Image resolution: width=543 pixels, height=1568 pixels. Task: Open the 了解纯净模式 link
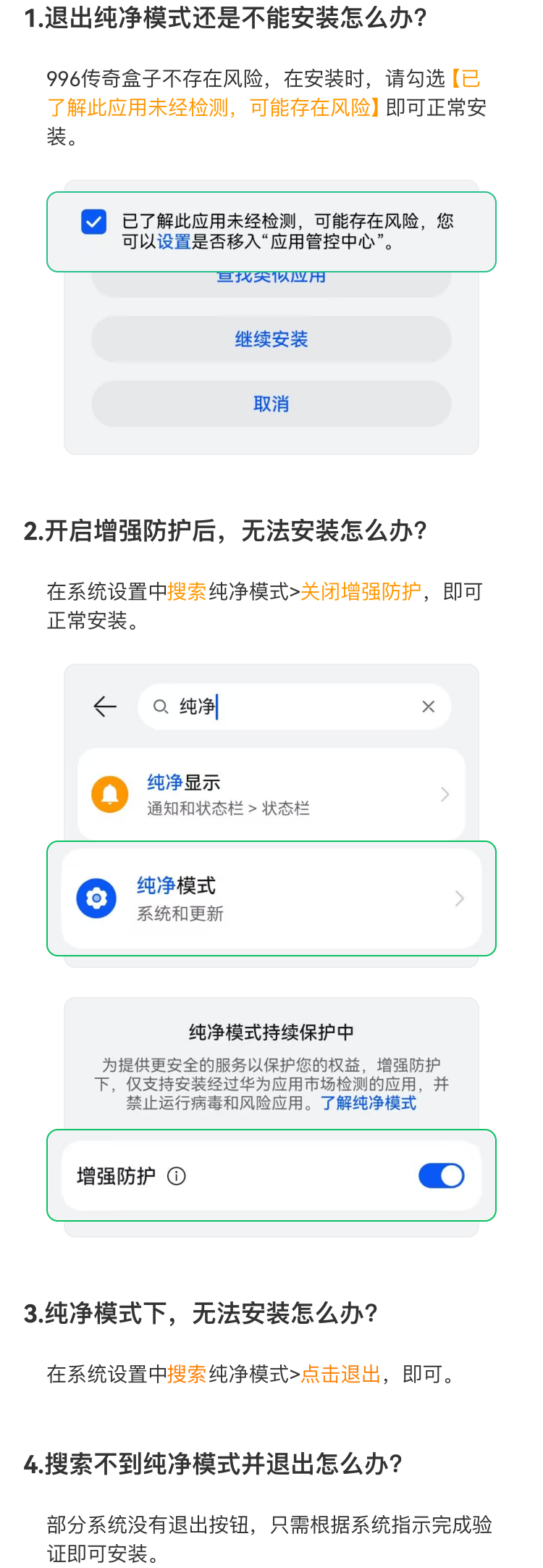point(369,1103)
